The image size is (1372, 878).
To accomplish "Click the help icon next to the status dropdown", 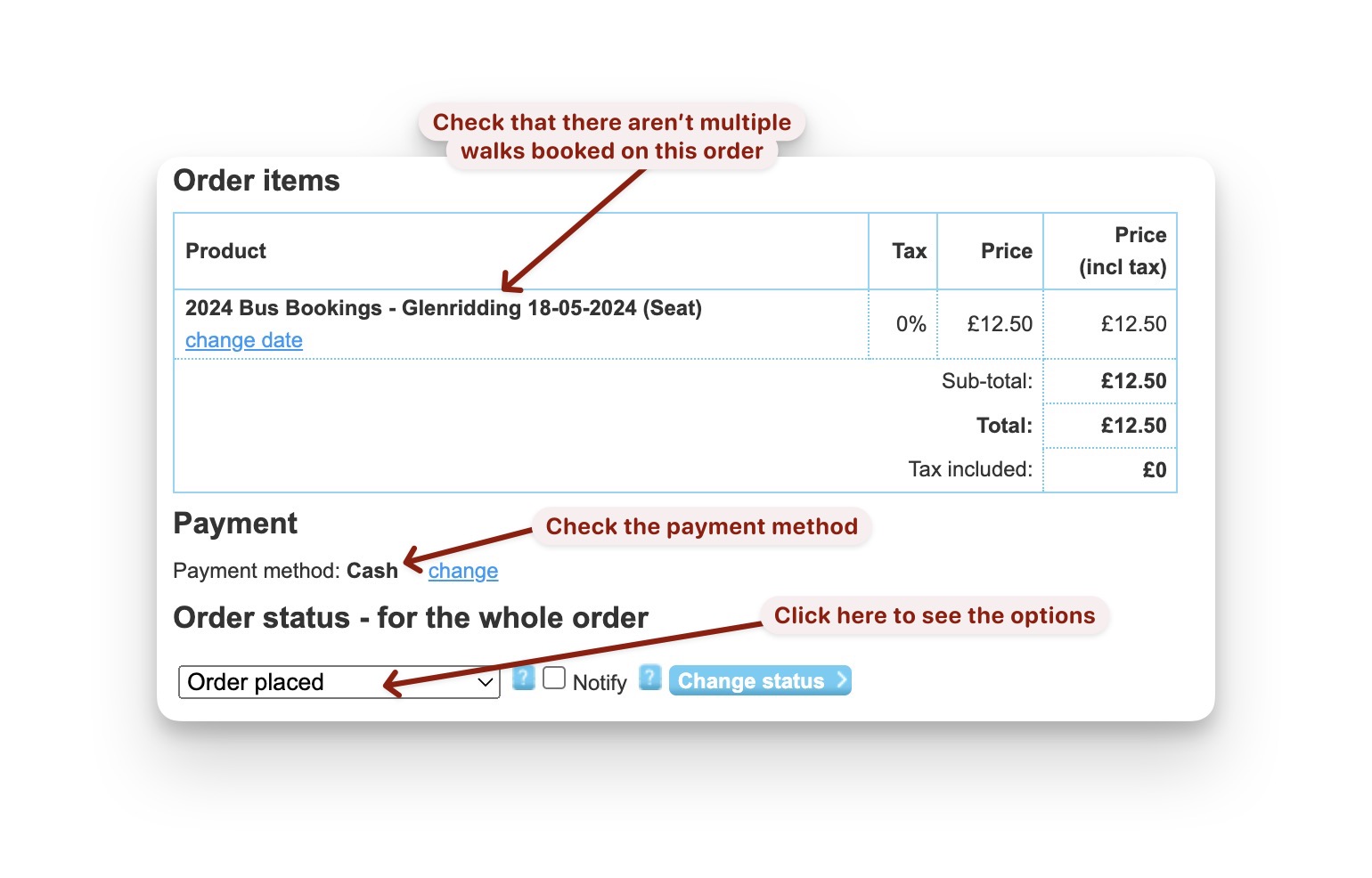I will (x=523, y=679).
